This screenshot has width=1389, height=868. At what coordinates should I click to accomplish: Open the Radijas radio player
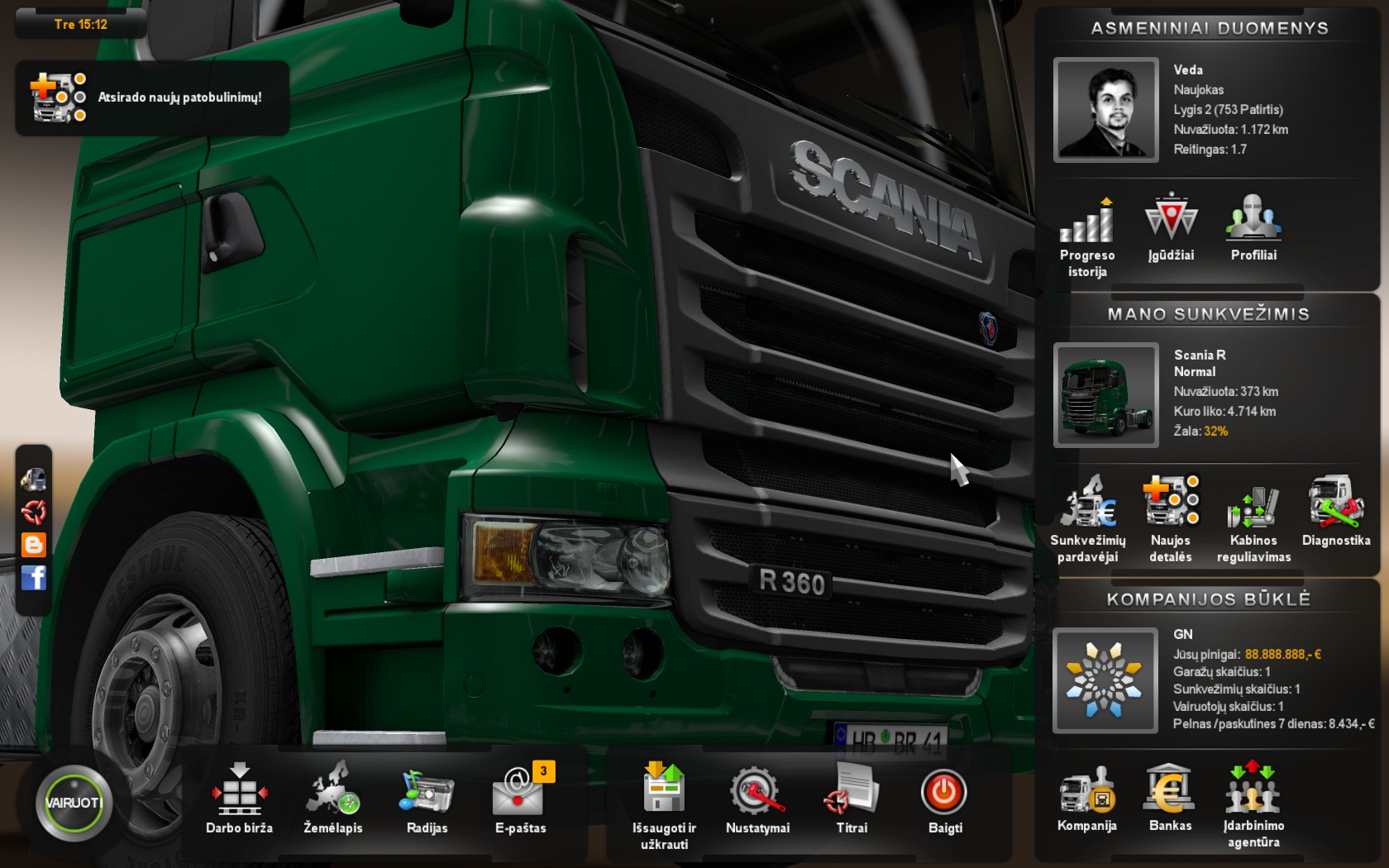pos(427,799)
